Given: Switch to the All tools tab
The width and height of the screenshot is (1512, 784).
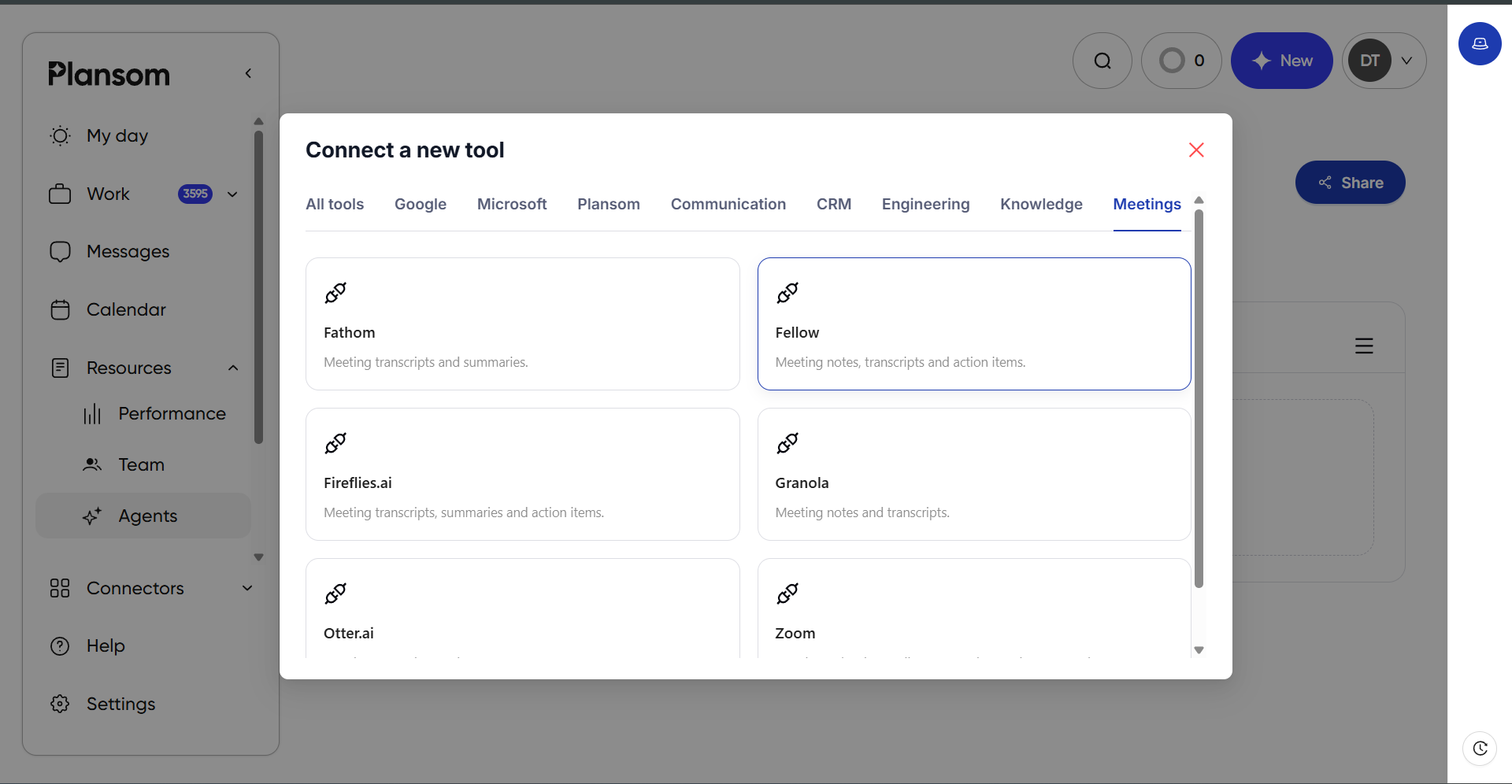Looking at the screenshot, I should tap(335, 204).
